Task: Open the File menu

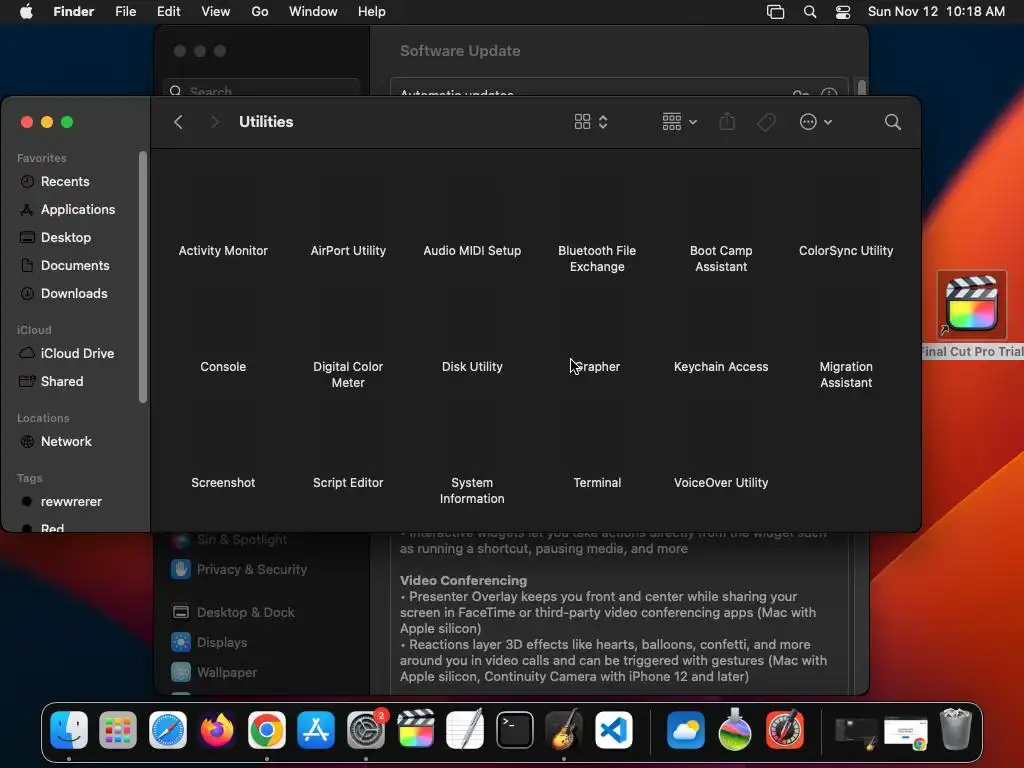Action: [125, 12]
